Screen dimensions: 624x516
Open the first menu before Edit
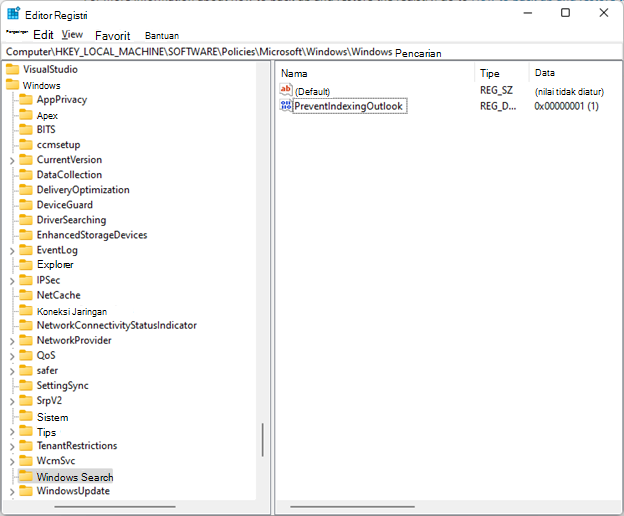[17, 32]
